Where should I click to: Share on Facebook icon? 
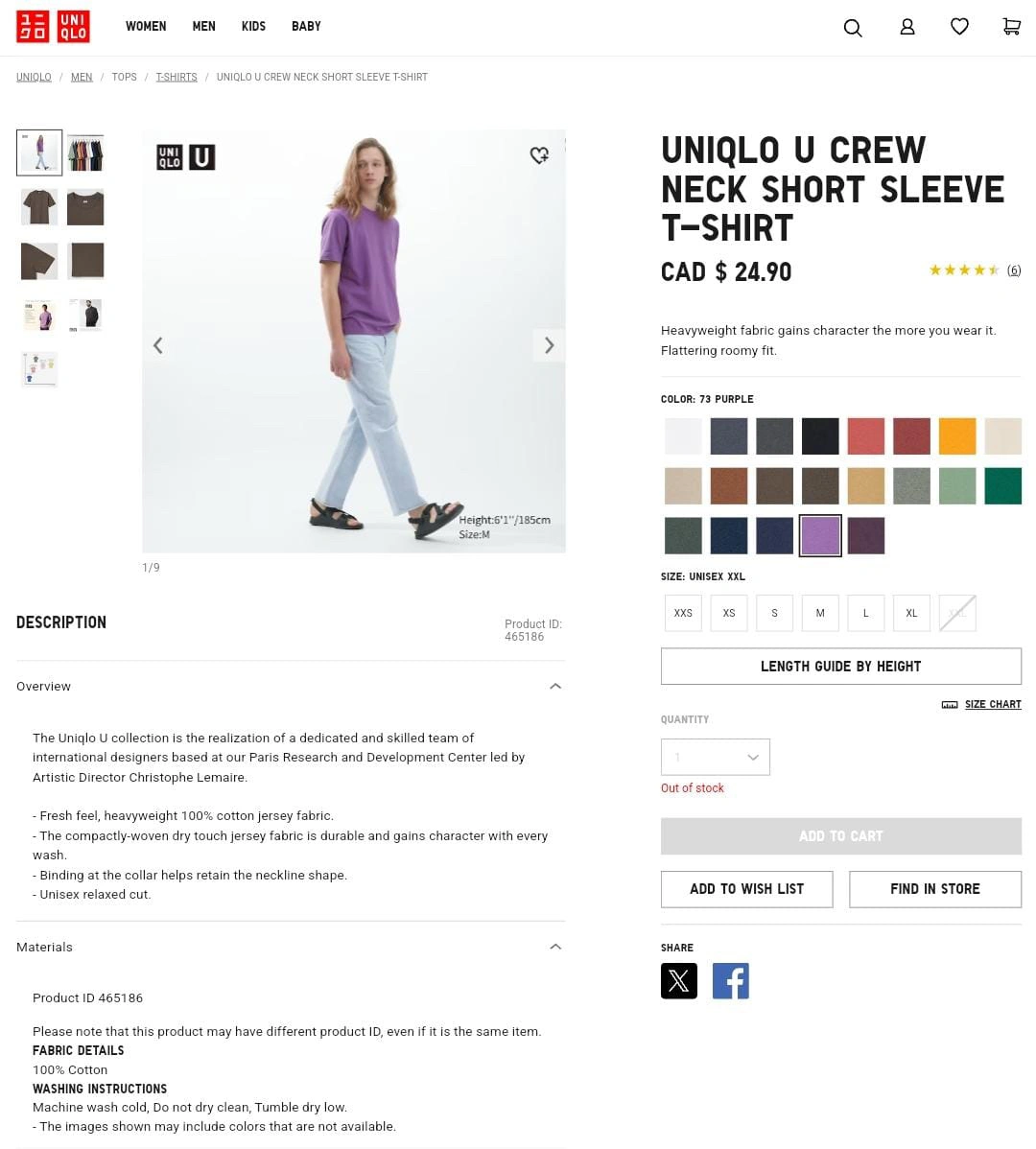point(730,980)
